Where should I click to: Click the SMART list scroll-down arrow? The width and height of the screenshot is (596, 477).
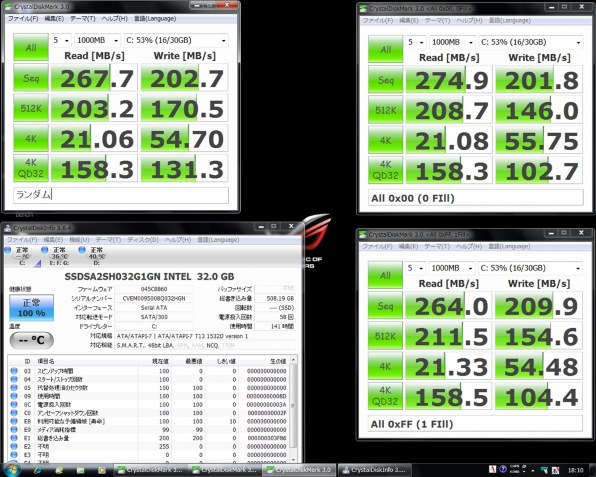[x=293, y=459]
